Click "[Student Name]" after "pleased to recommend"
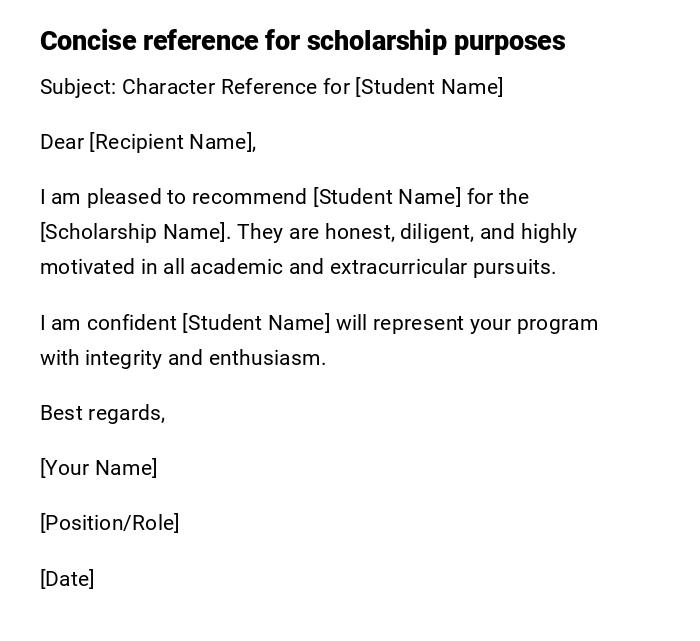Image resolution: width=700 pixels, height=641 pixels. coord(387,197)
